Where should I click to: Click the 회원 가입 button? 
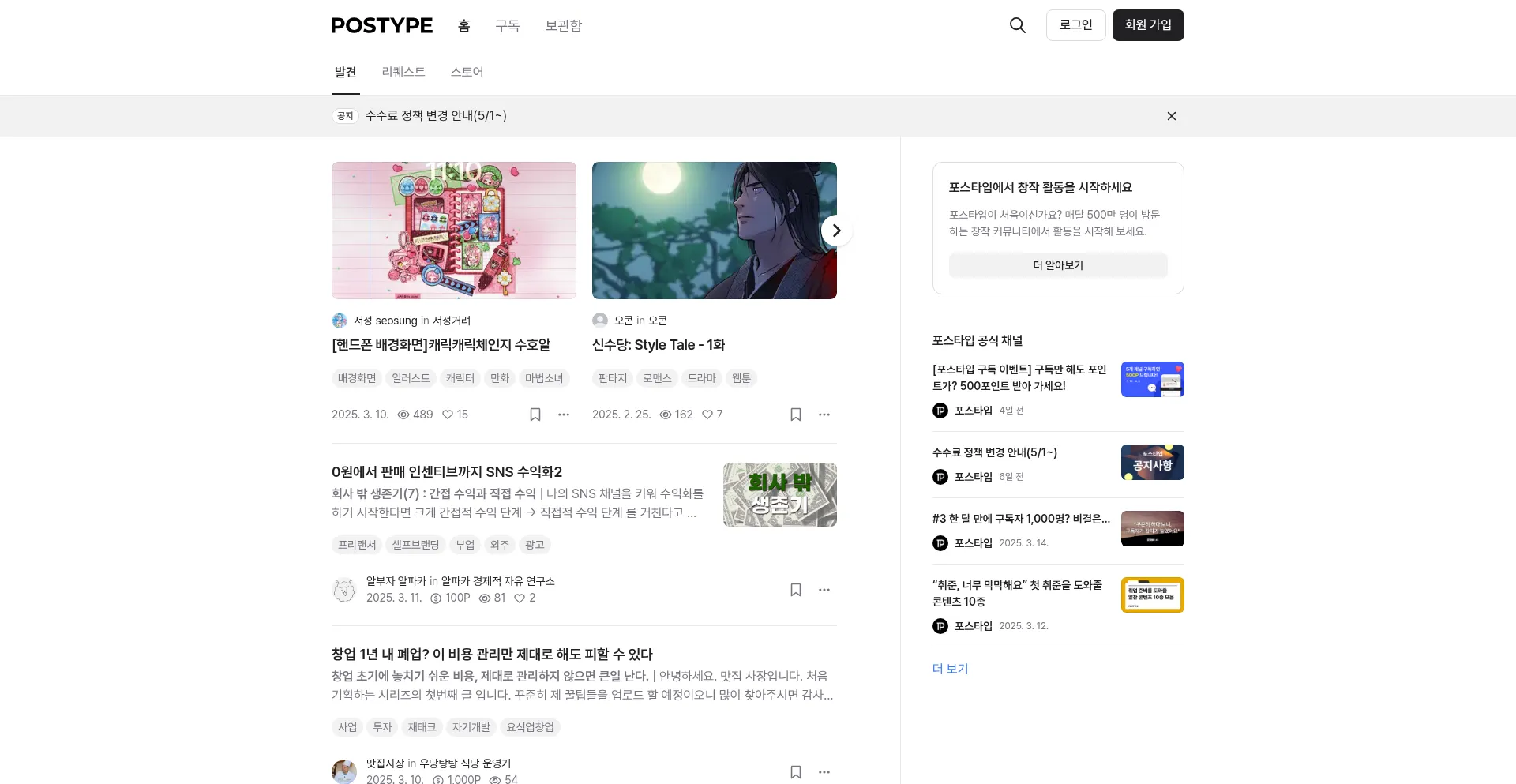pos(1148,25)
